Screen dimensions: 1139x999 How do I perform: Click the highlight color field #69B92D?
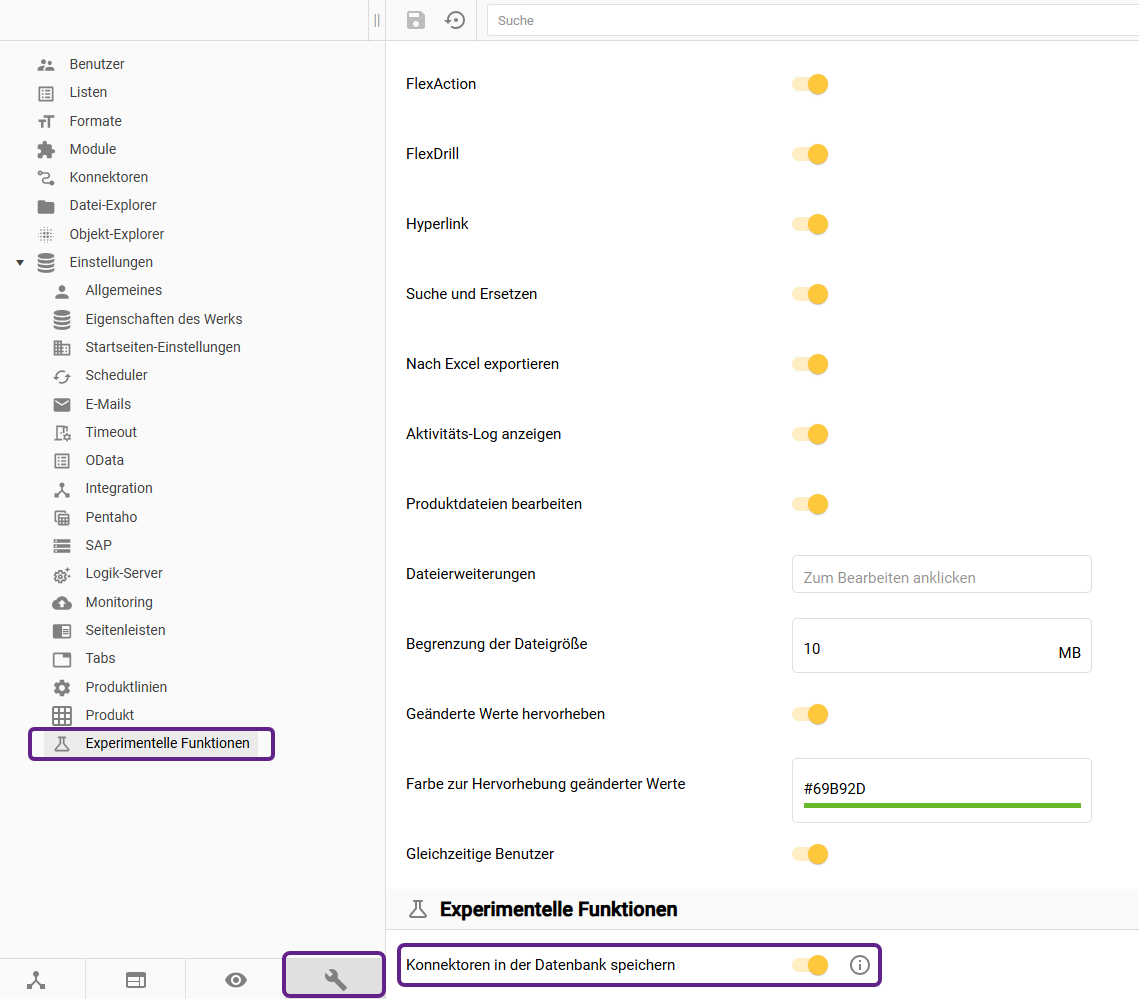[941, 789]
